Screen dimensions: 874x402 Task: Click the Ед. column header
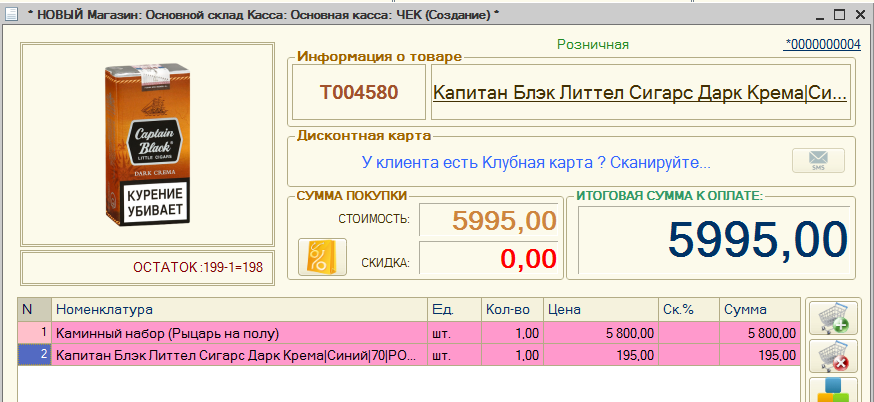pyautogui.click(x=454, y=310)
